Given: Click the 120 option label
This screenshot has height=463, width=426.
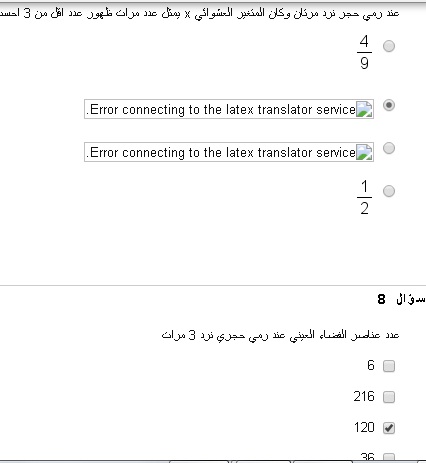Looking at the screenshot, I should pos(364,427).
